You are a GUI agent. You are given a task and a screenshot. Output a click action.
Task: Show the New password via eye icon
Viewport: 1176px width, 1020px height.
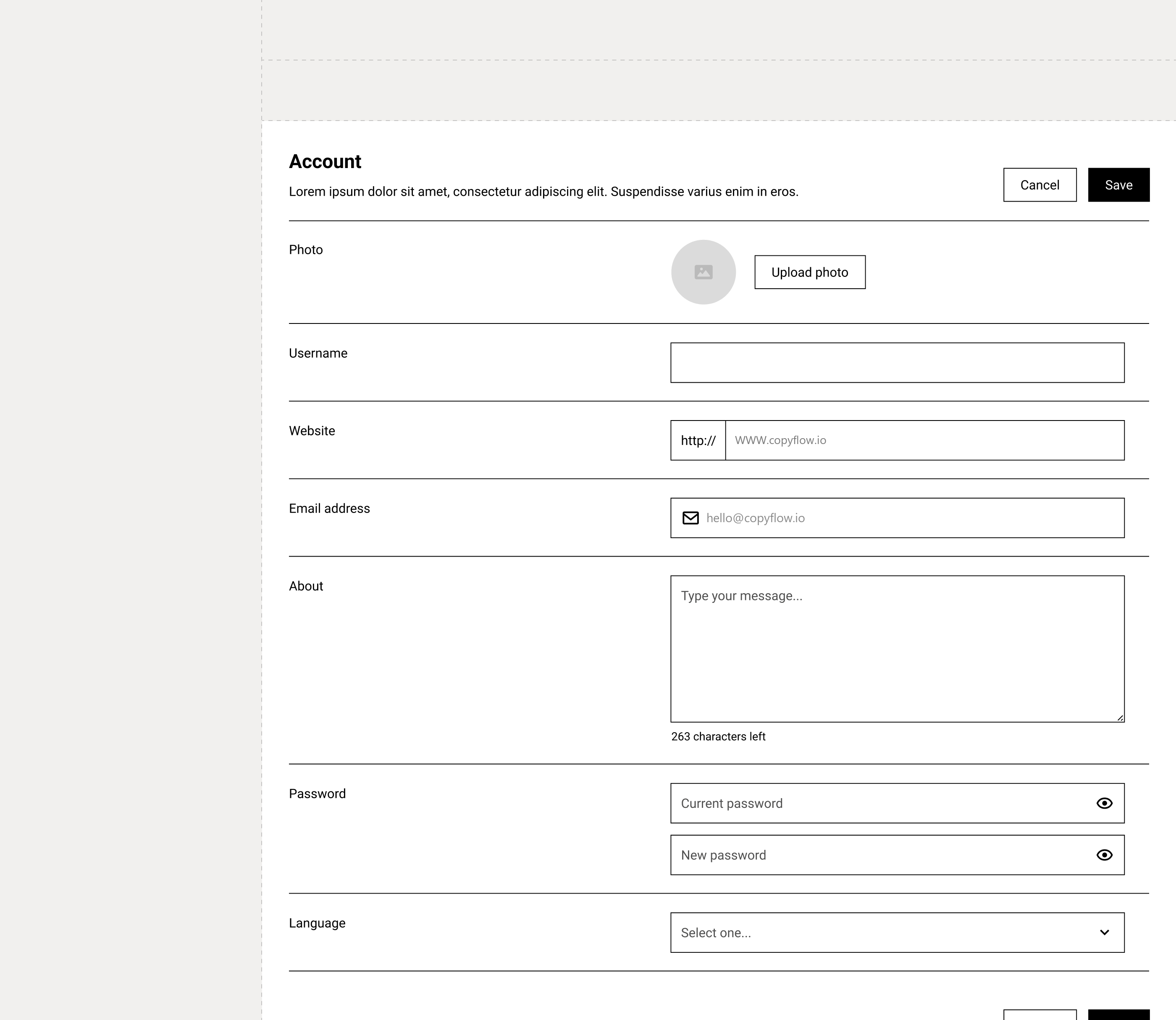coord(1104,855)
